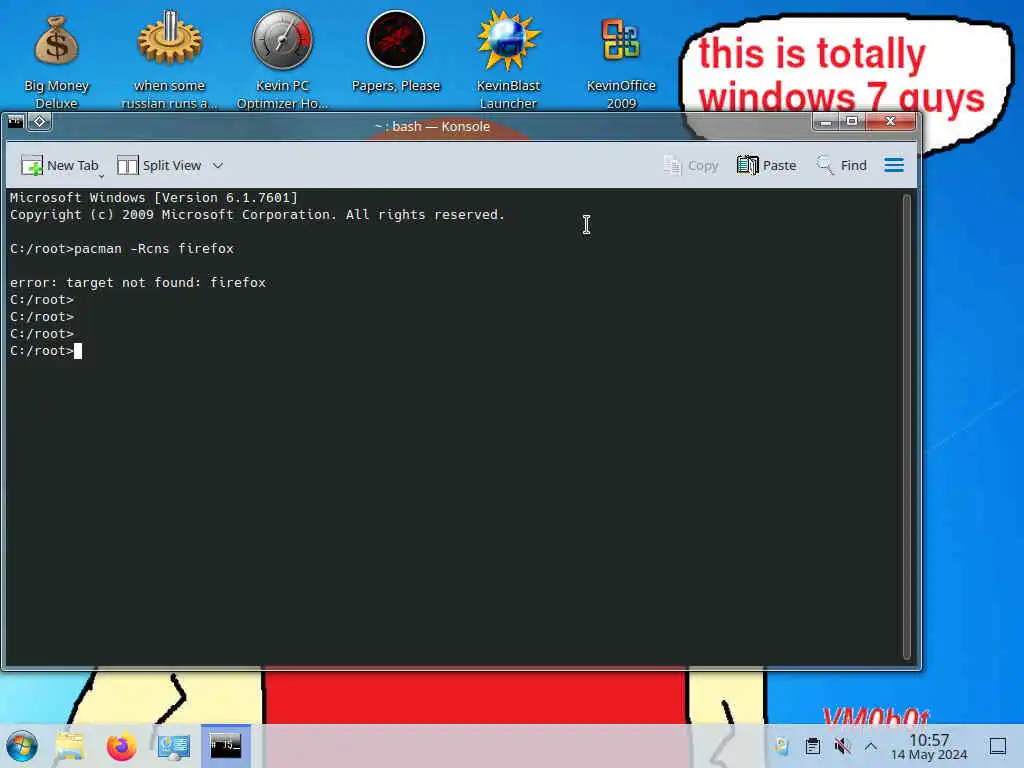Open the gear-shaped russian runs desktop icon
Viewport: 1024px width, 768px height.
coord(169,60)
